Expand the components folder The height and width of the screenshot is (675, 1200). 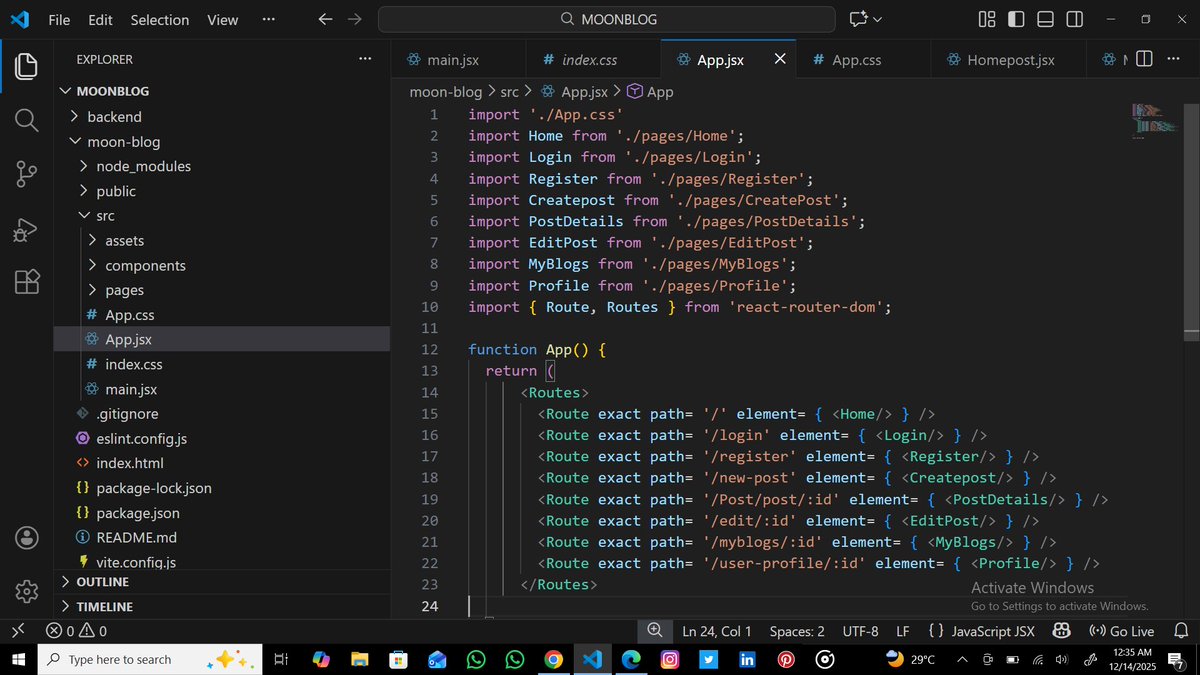click(x=222, y=265)
